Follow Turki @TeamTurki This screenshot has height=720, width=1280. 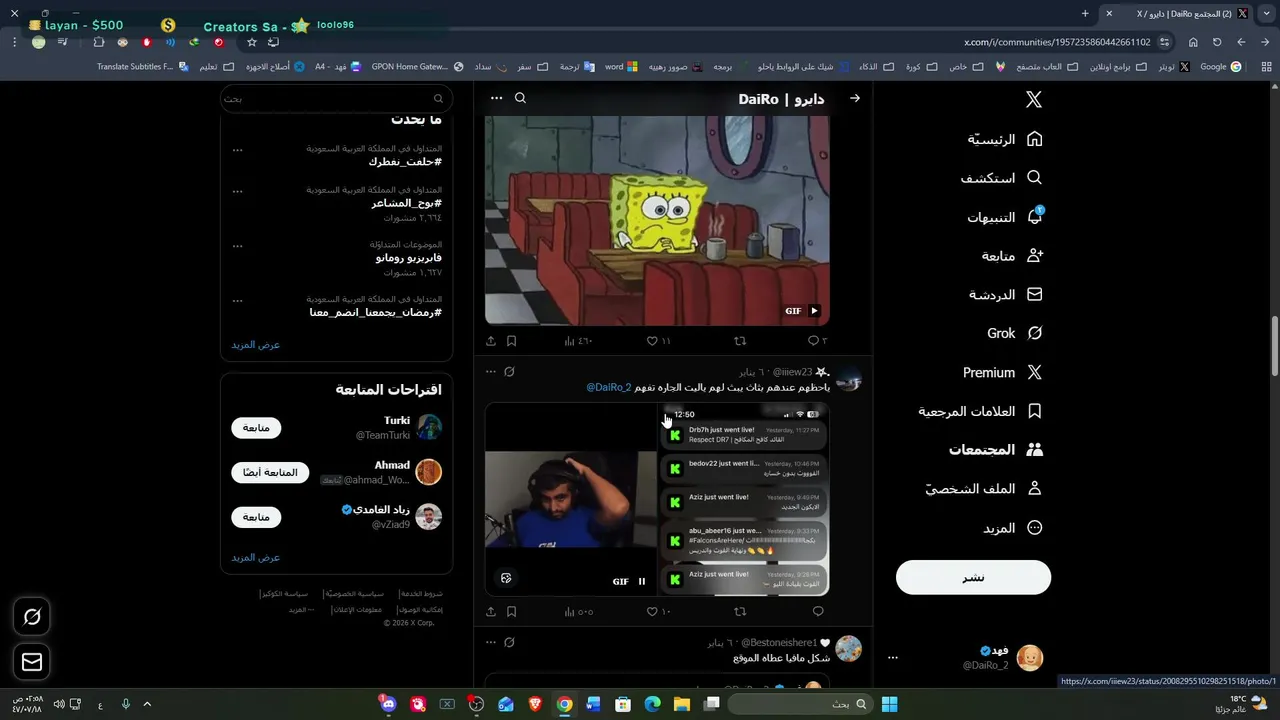pos(256,428)
